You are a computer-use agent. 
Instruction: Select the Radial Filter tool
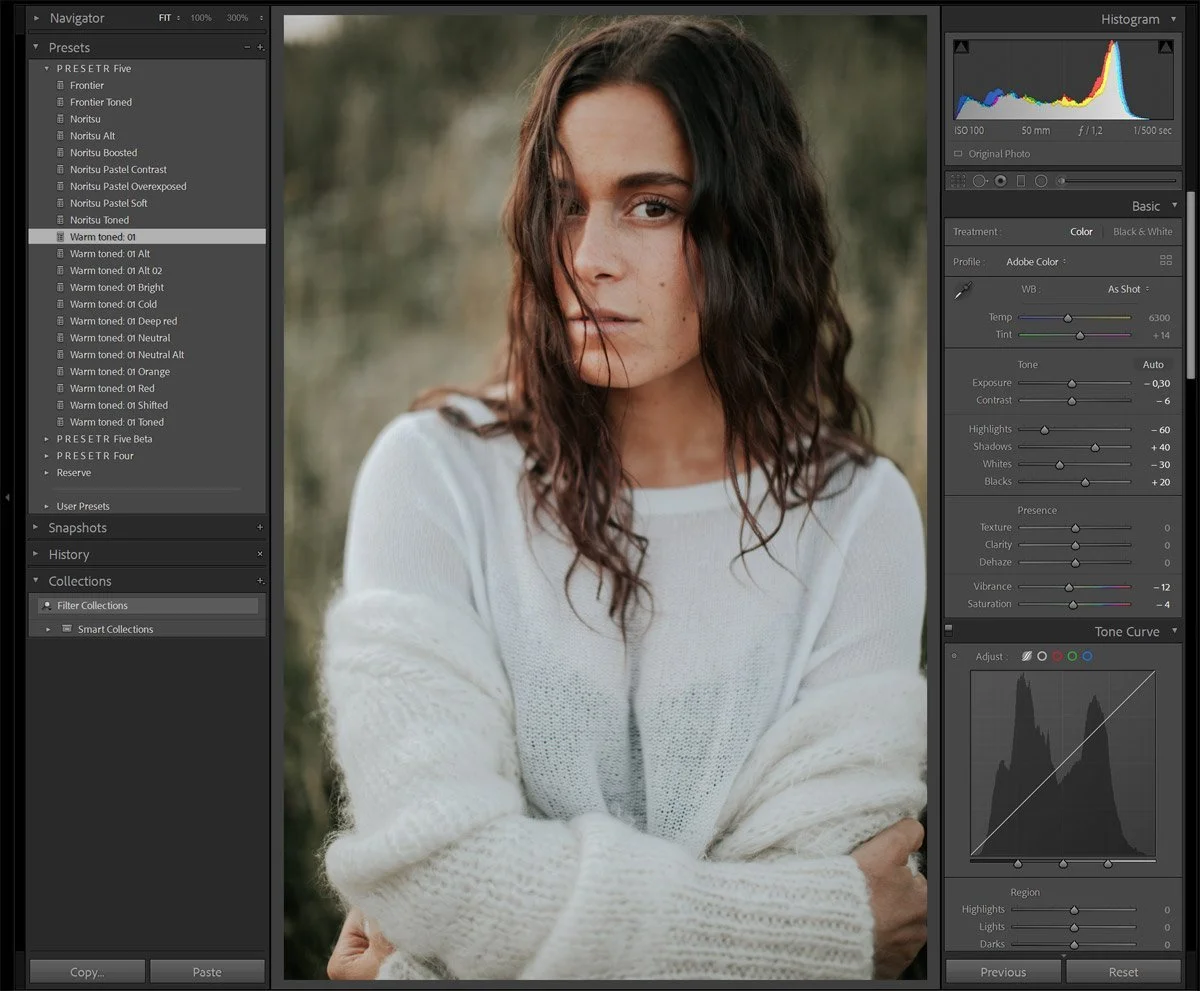(1040, 180)
